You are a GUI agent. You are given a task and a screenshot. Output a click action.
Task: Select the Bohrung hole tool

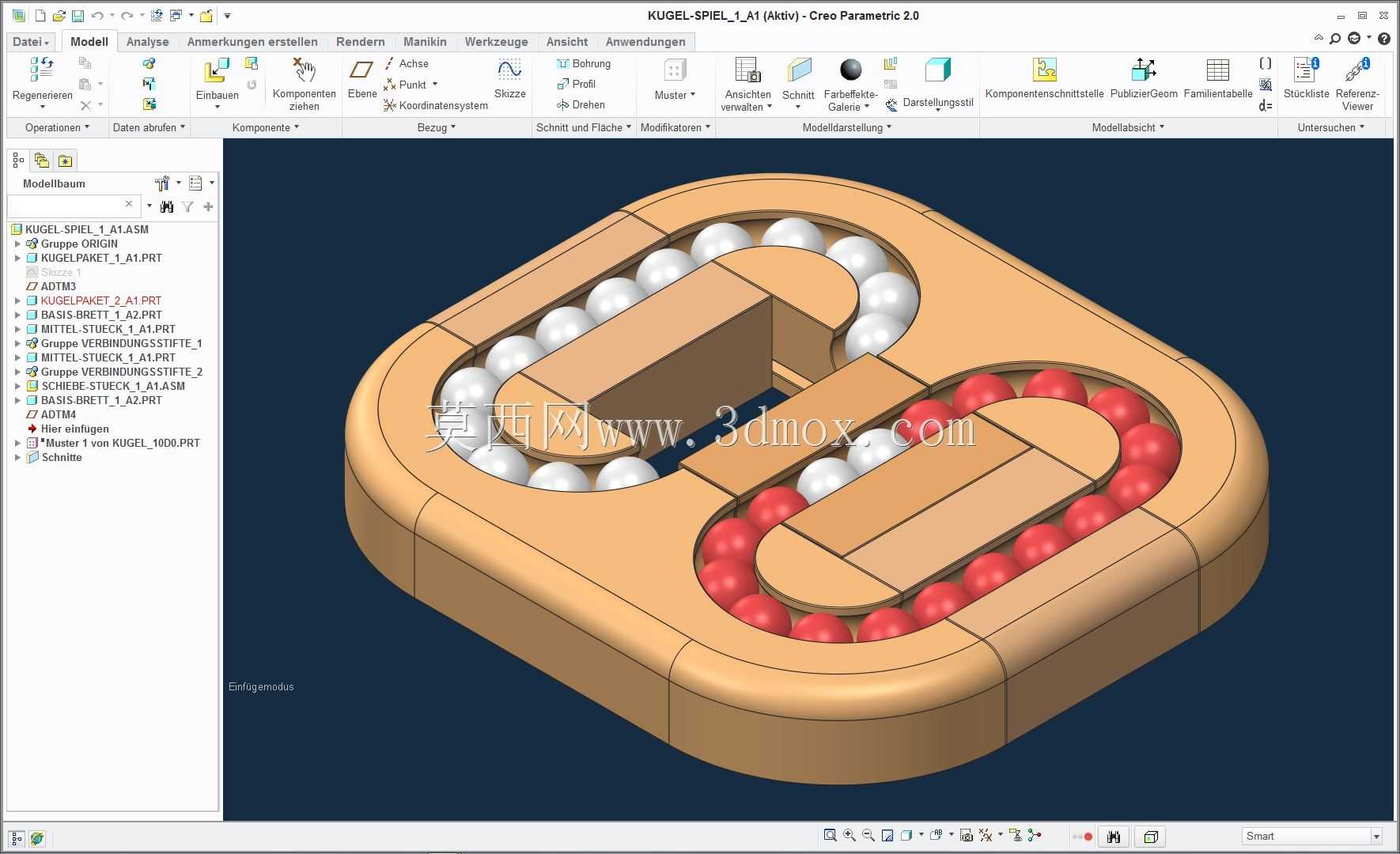point(584,63)
